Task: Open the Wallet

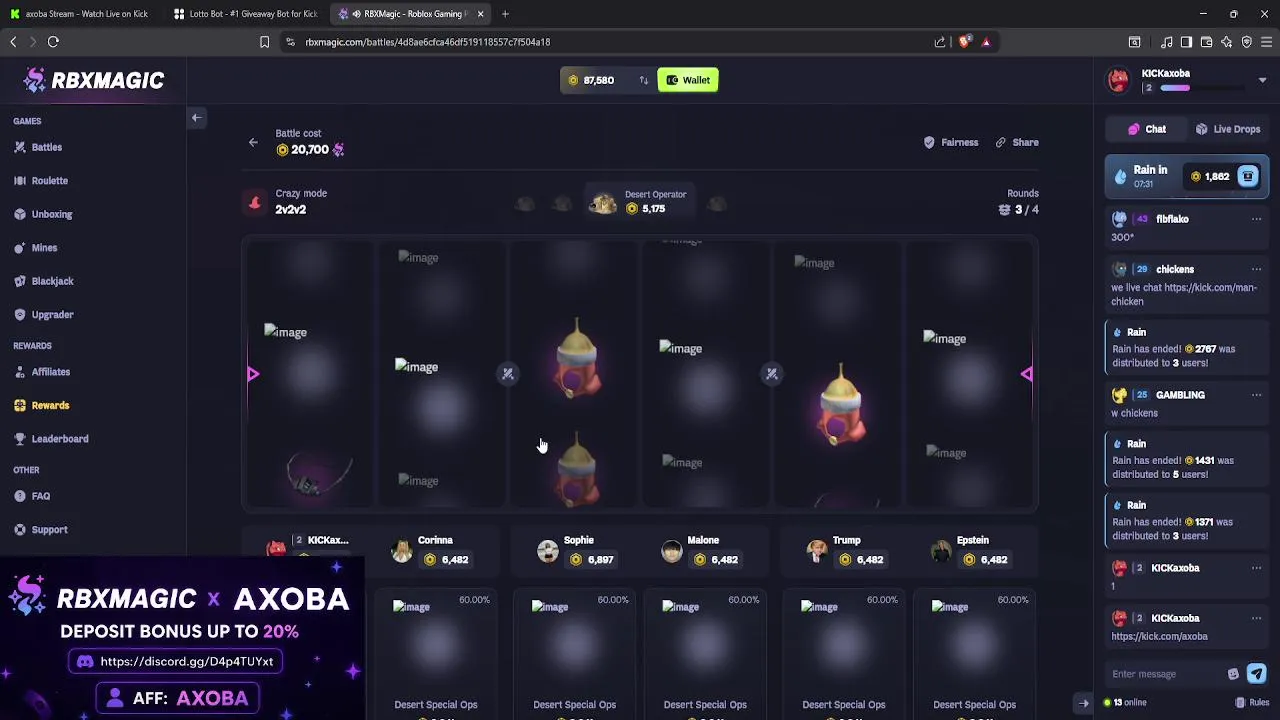Action: 688,80
